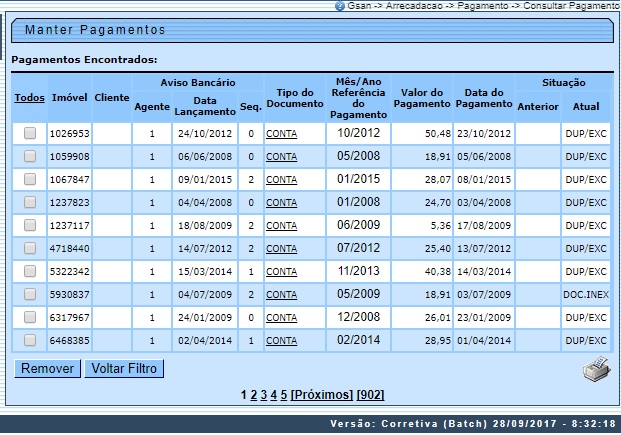Click the Remover button

[x=47, y=369]
